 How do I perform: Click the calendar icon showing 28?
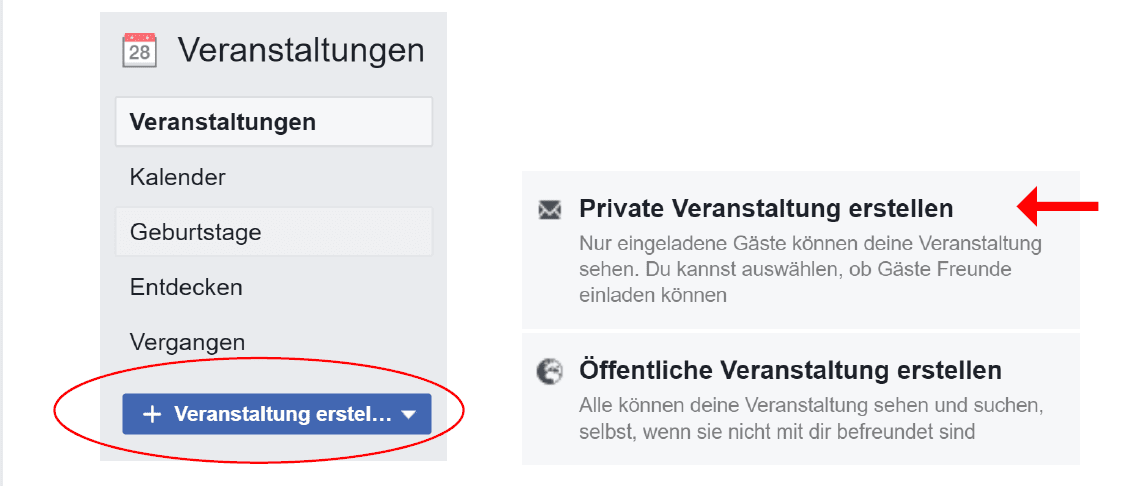coord(140,50)
